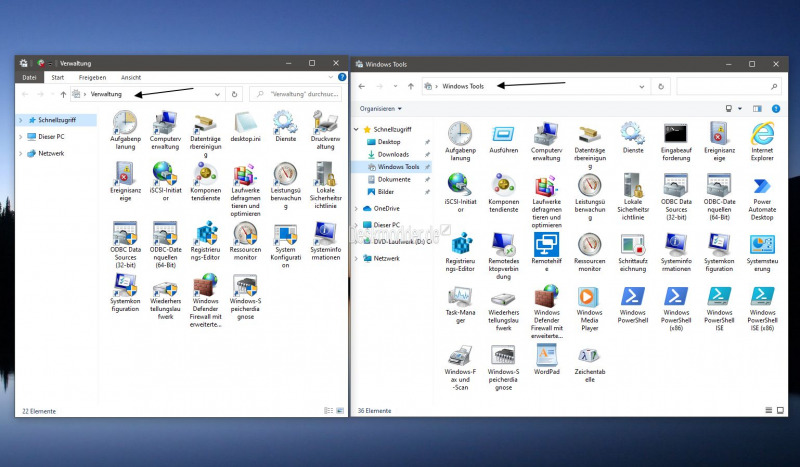The height and width of the screenshot is (467, 800).
Task: Launch the Registrierungs-Editor in the Verwaltung window
Action: coord(206,241)
